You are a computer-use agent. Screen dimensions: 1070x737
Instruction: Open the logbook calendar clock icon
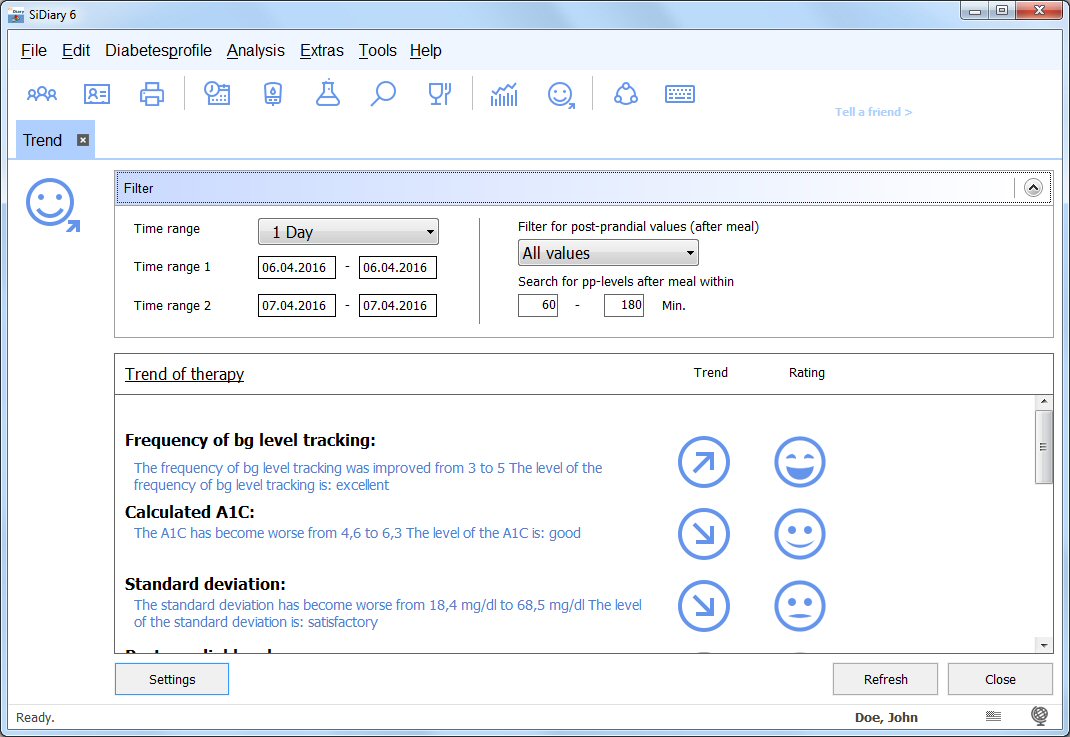[217, 94]
